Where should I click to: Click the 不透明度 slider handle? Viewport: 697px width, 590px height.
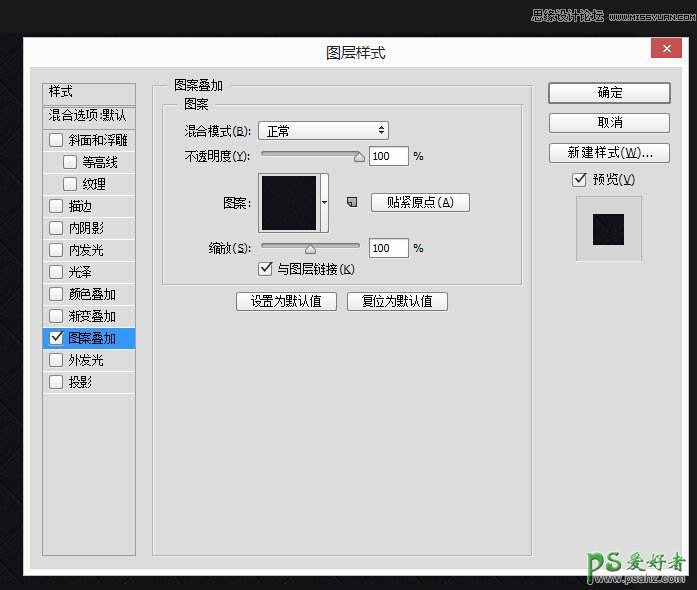tap(360, 156)
